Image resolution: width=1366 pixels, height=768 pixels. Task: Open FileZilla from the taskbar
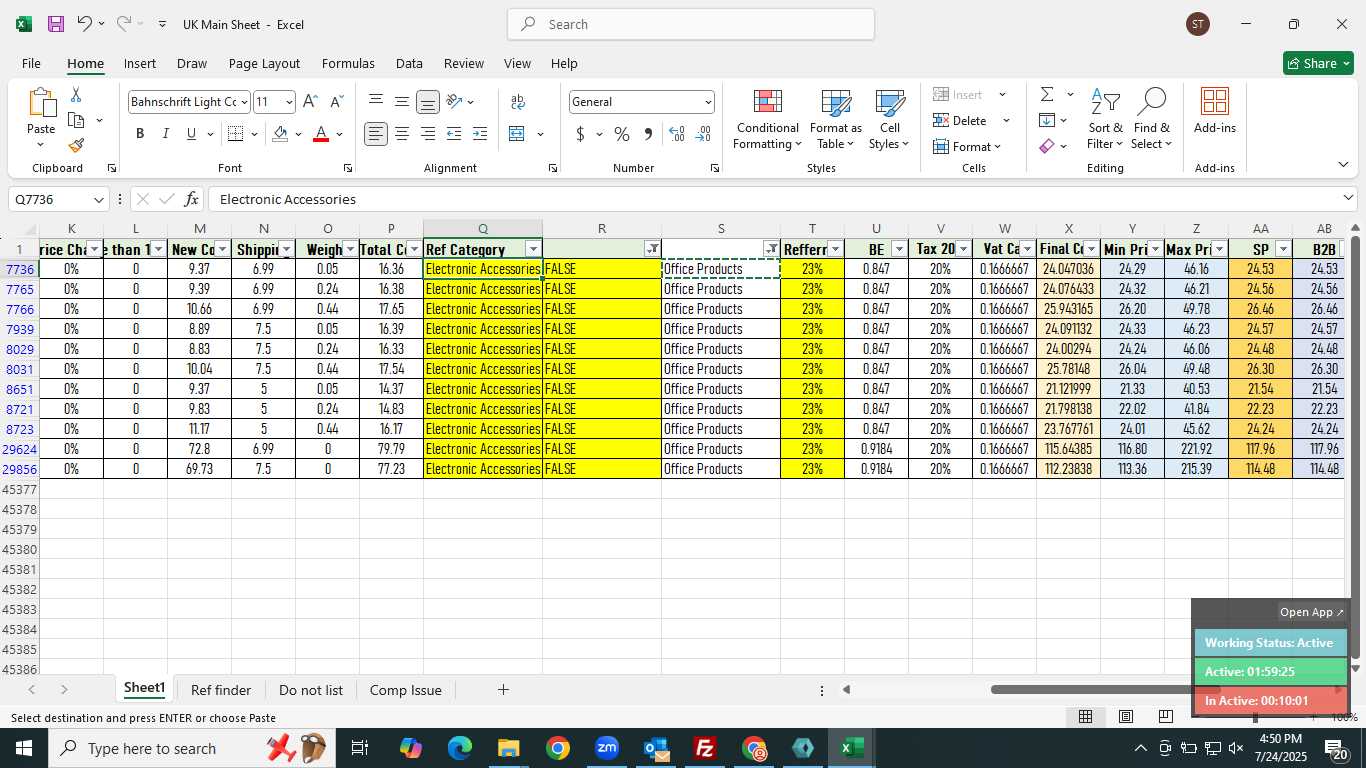point(705,748)
